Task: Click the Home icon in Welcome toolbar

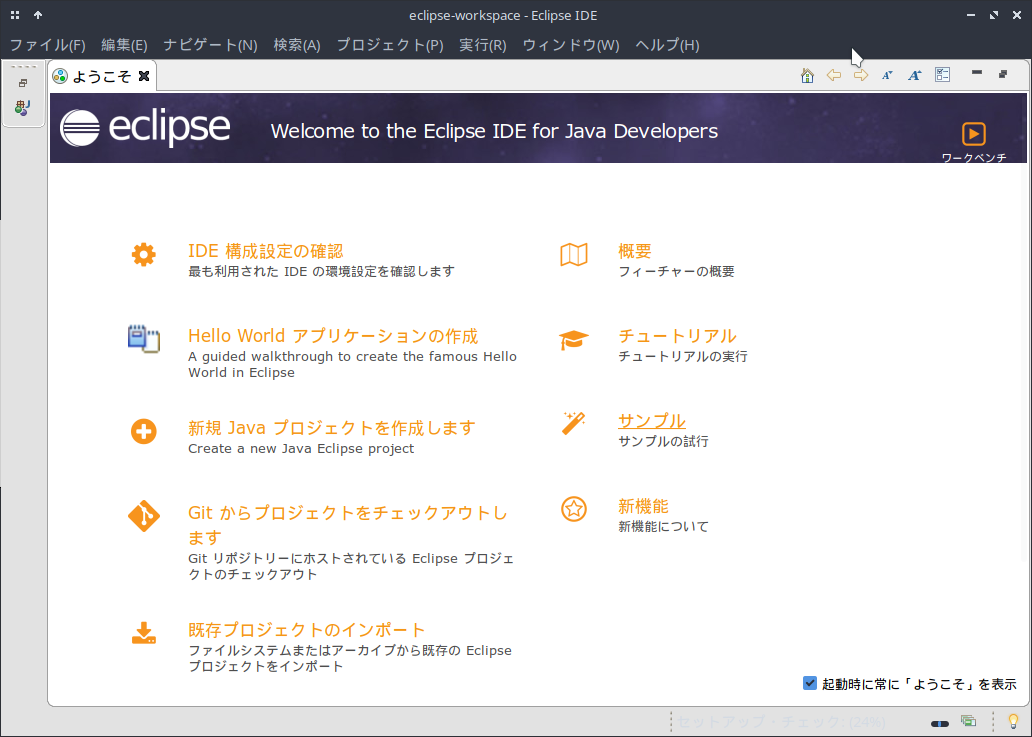Action: click(x=807, y=76)
